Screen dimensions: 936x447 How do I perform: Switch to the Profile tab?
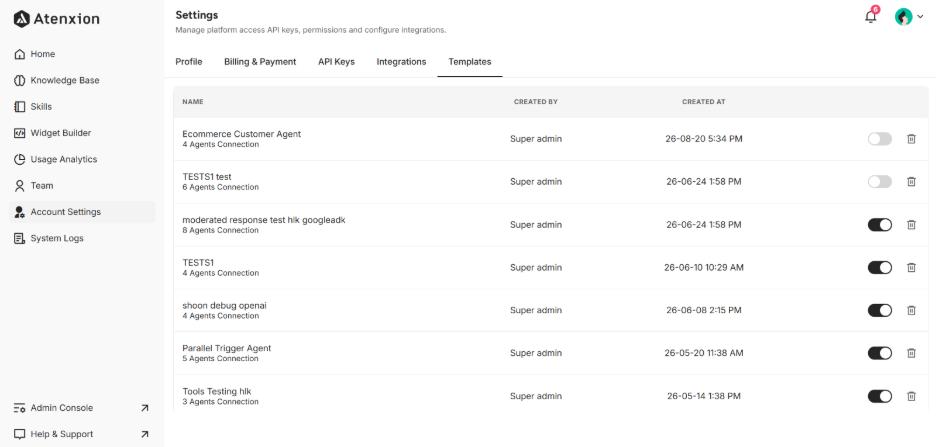click(x=189, y=61)
